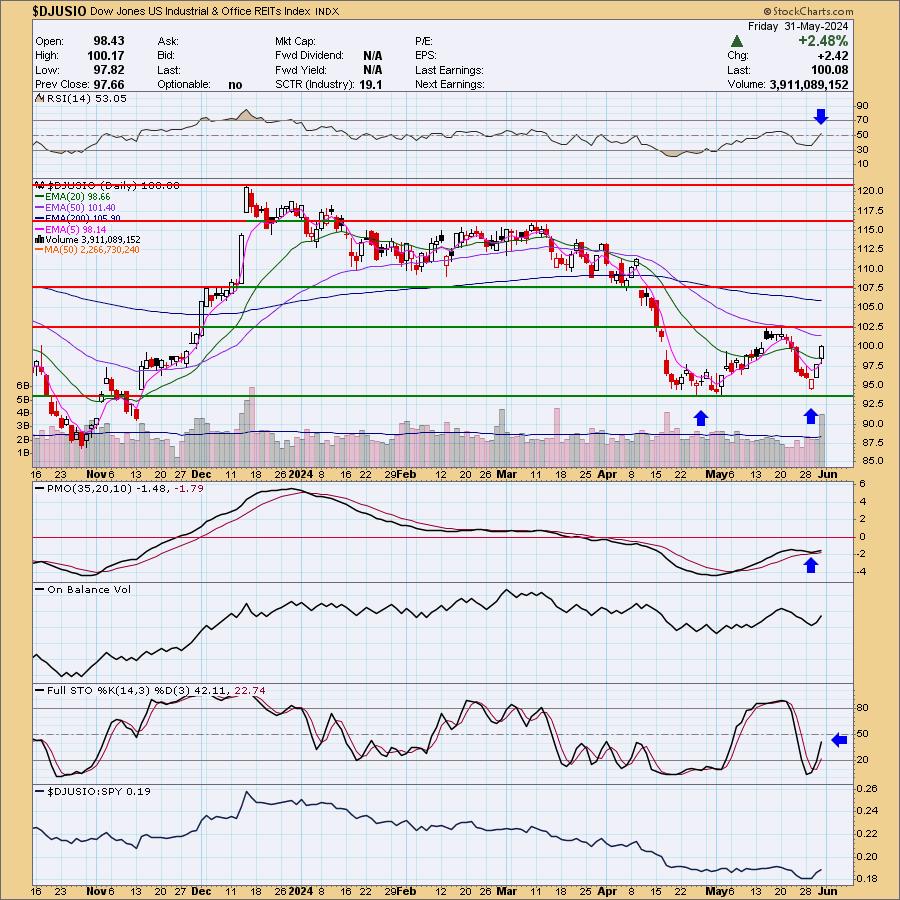Click the 6B volume axis label
The image size is (900, 900).
point(24,385)
